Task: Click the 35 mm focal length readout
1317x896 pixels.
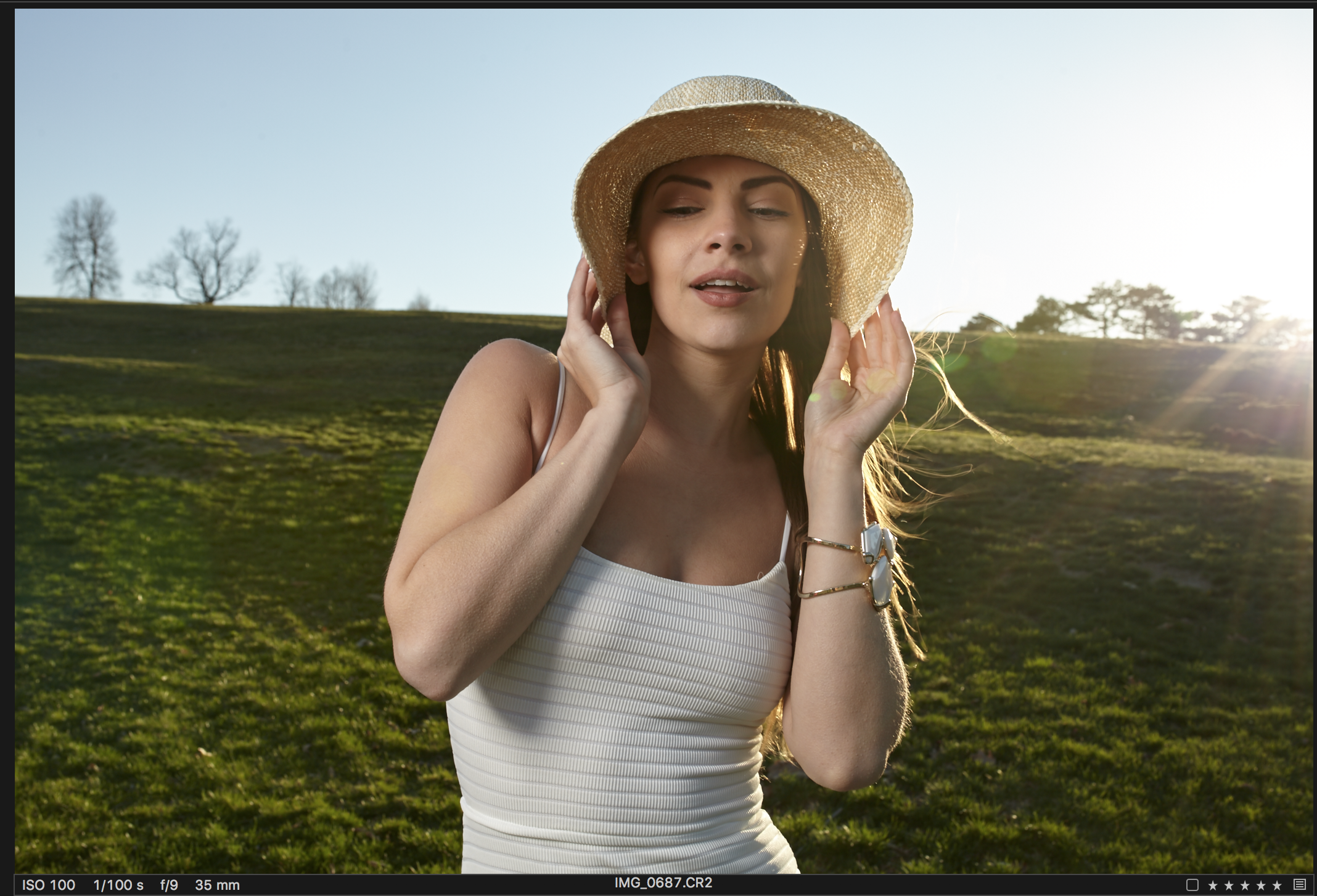Action: coord(217,885)
